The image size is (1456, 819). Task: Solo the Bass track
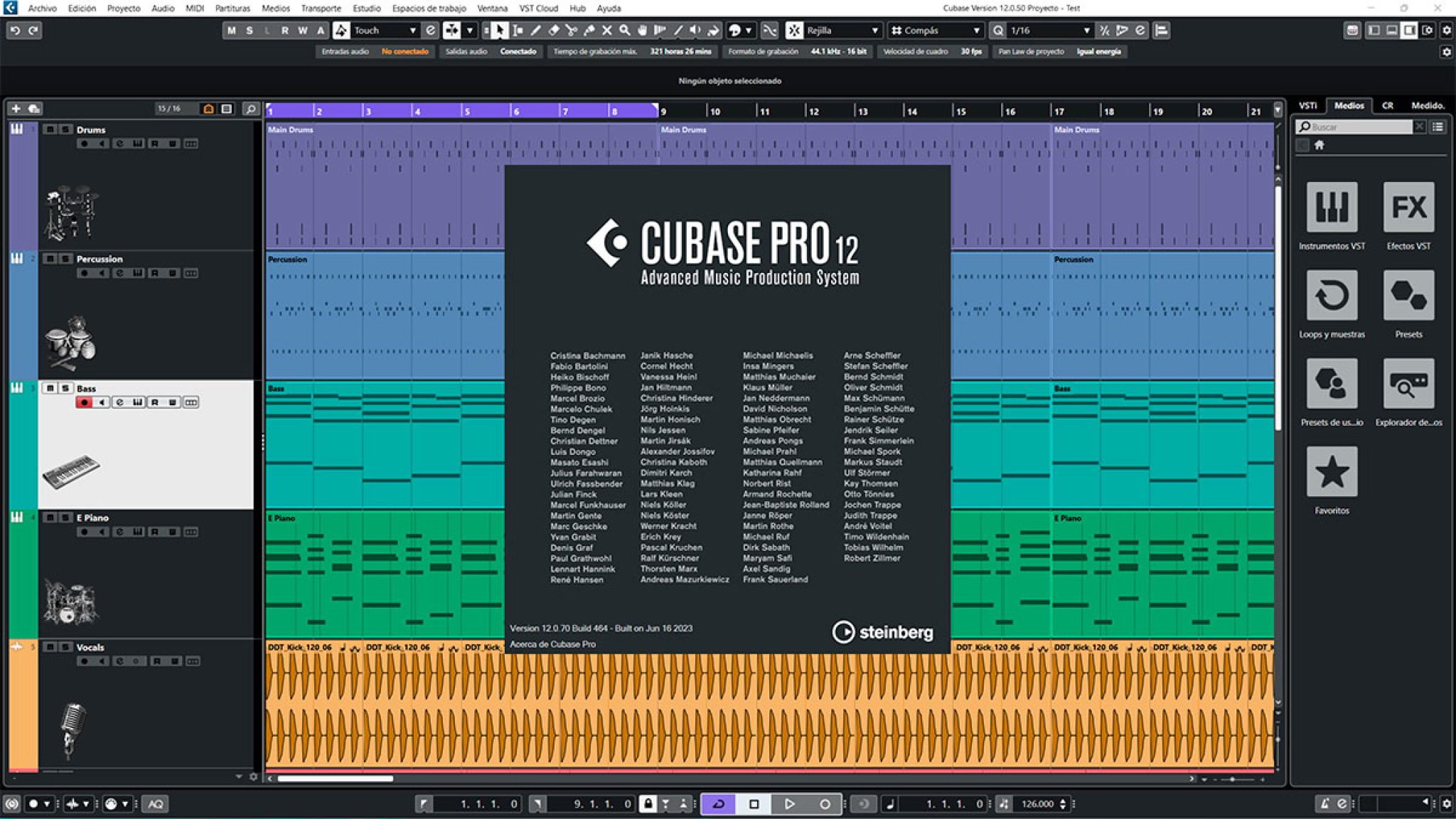coord(65,388)
